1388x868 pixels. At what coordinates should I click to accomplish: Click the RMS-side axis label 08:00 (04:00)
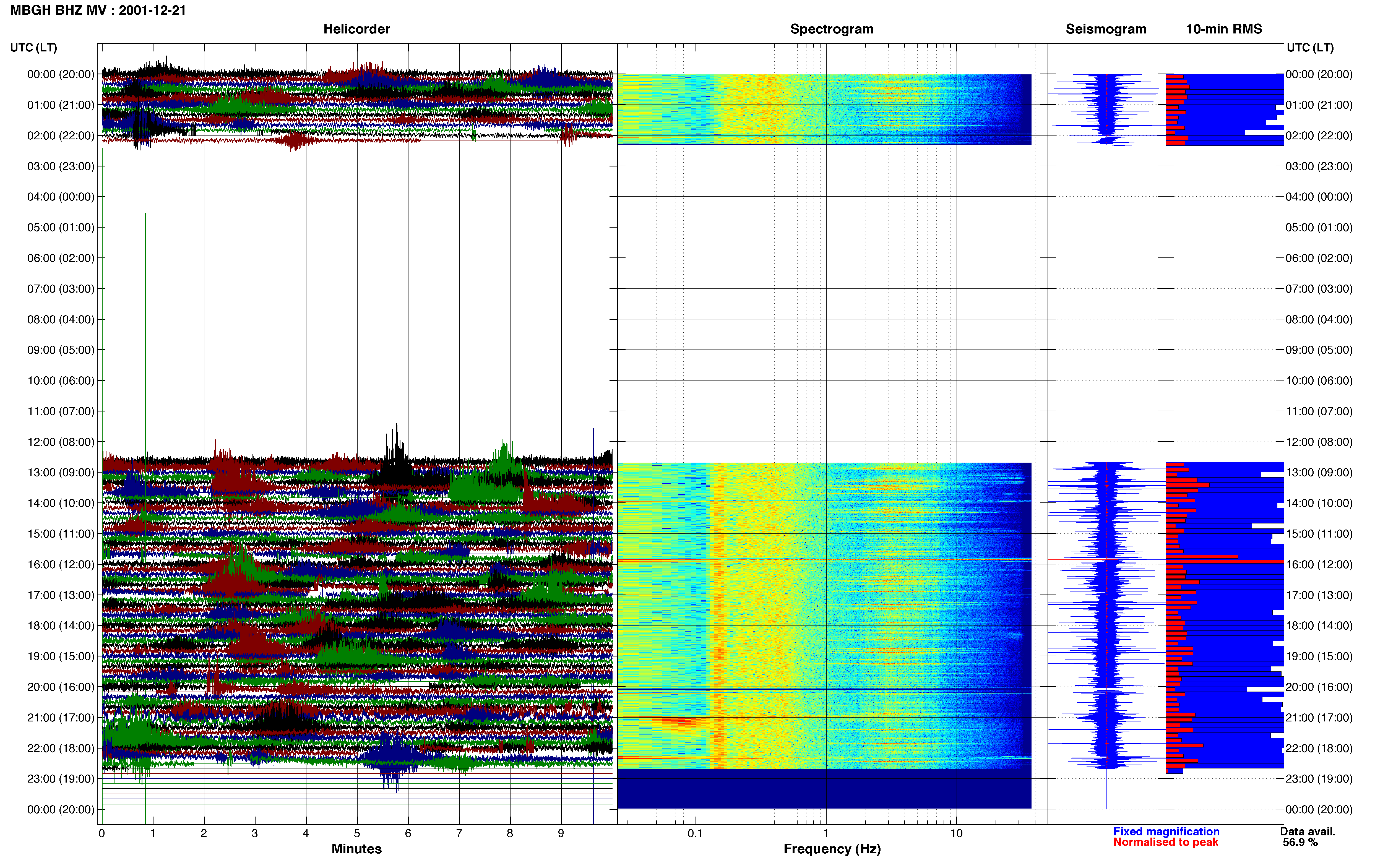1319,319
